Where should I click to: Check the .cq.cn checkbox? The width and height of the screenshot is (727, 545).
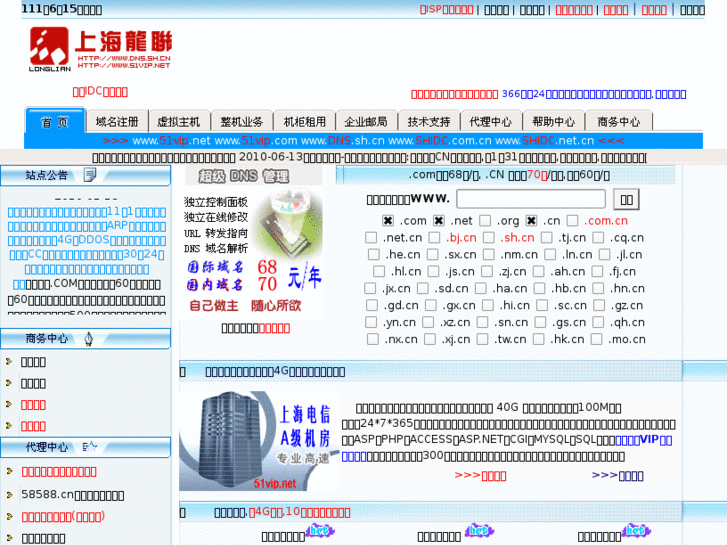pyautogui.click(x=599, y=237)
